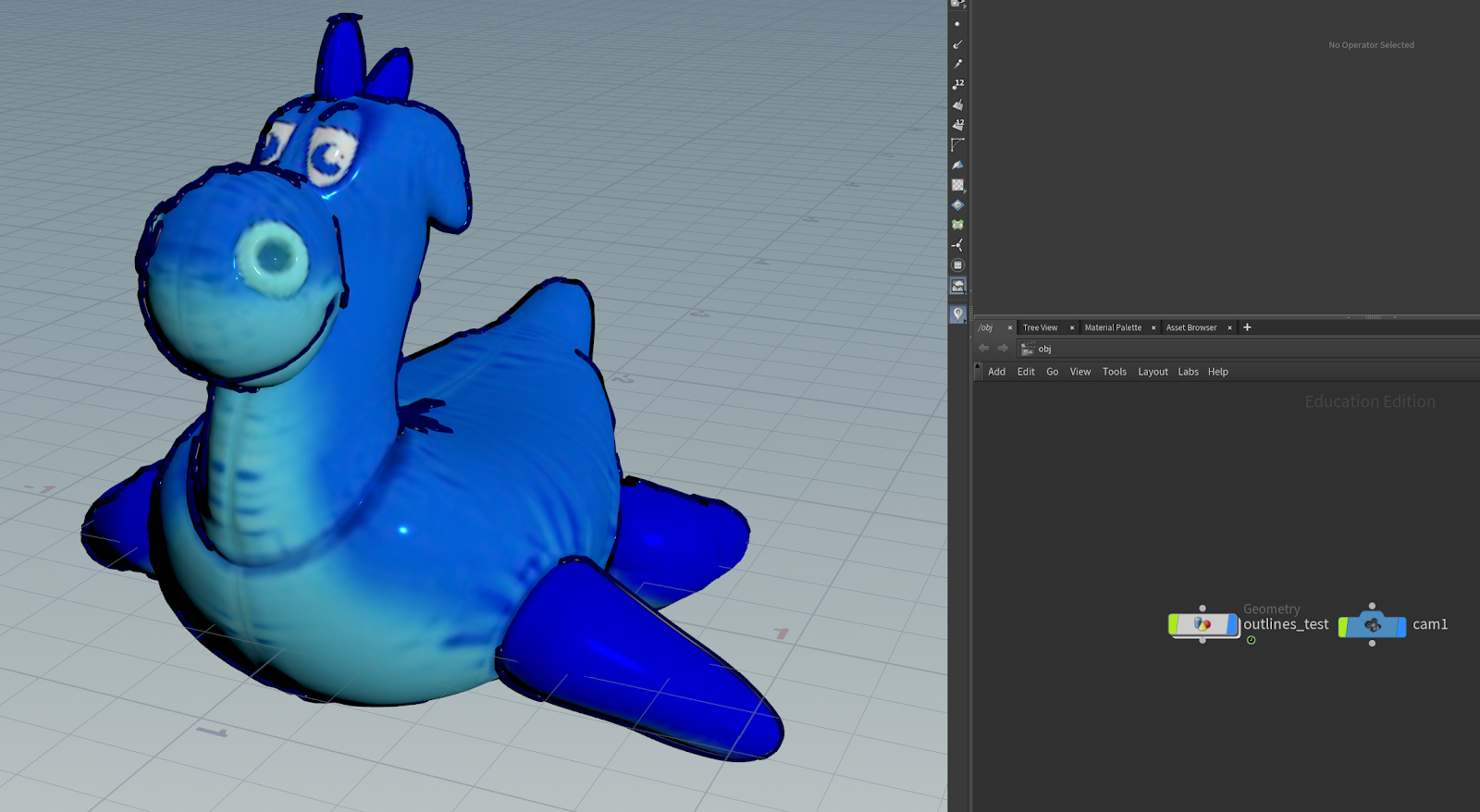The image size is (1480, 812).
Task: Open the Asset Browser tab
Action: 1191,327
